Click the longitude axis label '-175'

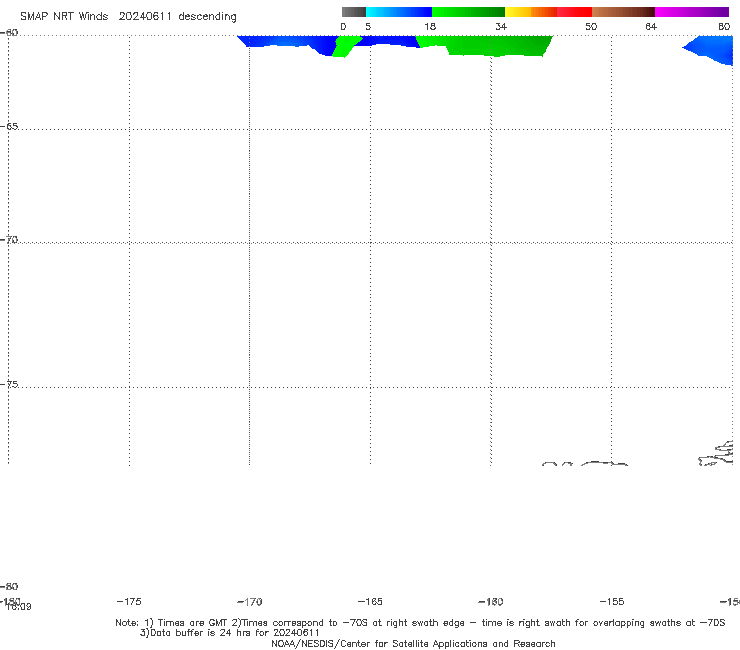coord(129,601)
